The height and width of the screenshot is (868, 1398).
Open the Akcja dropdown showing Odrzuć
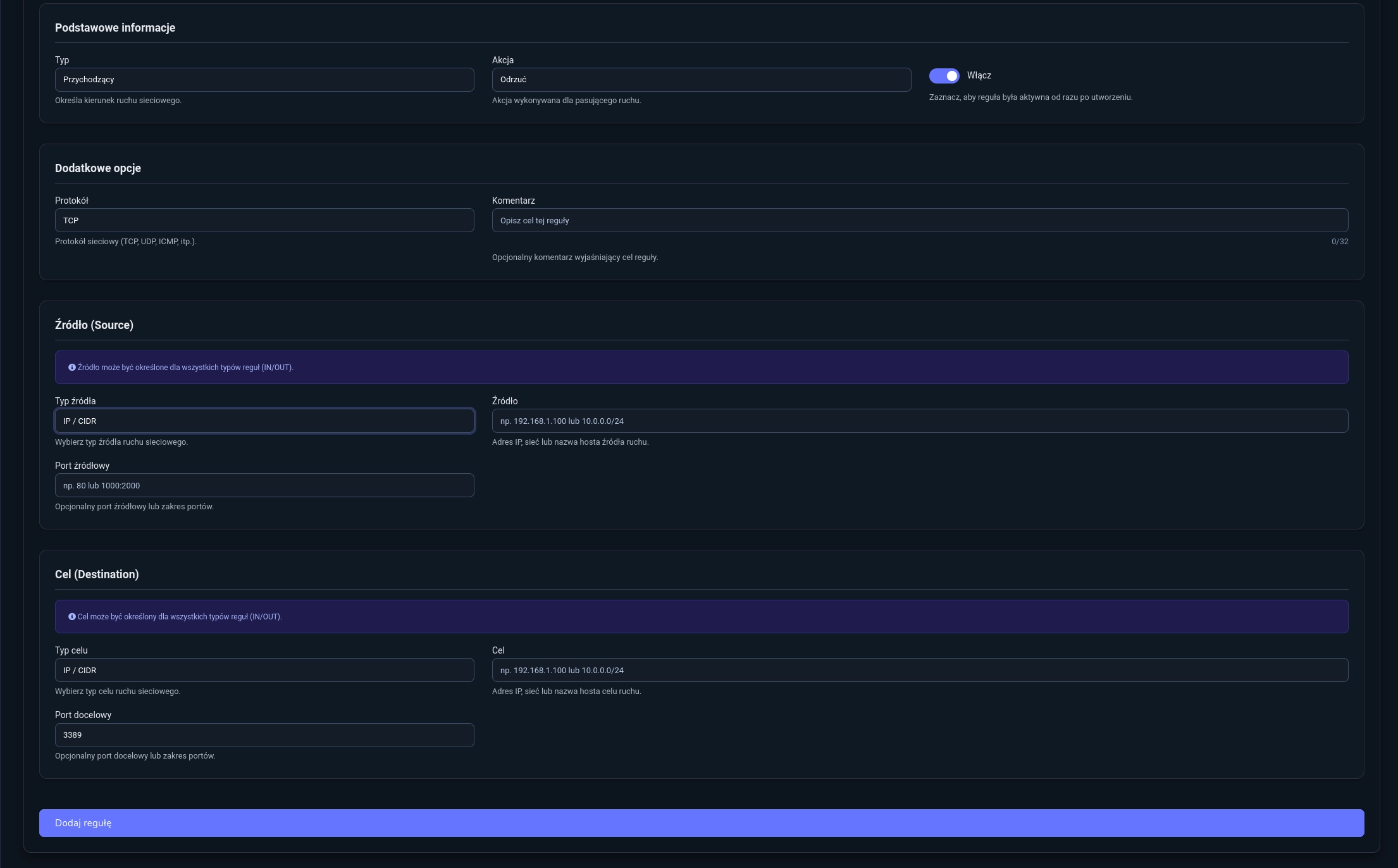pos(701,80)
